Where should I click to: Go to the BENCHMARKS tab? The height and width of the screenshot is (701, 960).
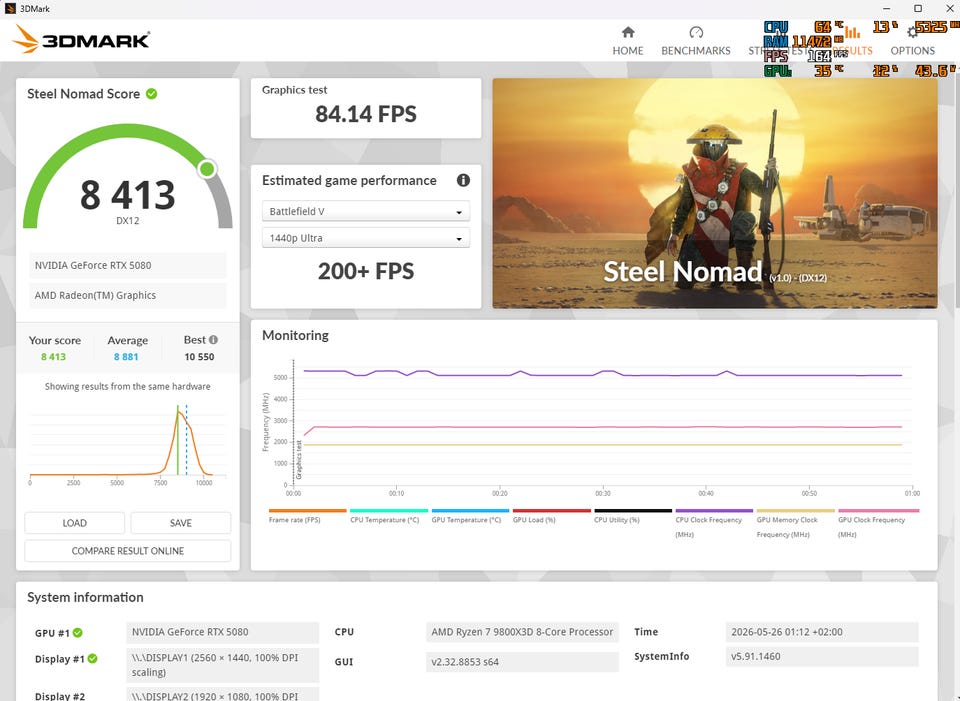click(696, 51)
